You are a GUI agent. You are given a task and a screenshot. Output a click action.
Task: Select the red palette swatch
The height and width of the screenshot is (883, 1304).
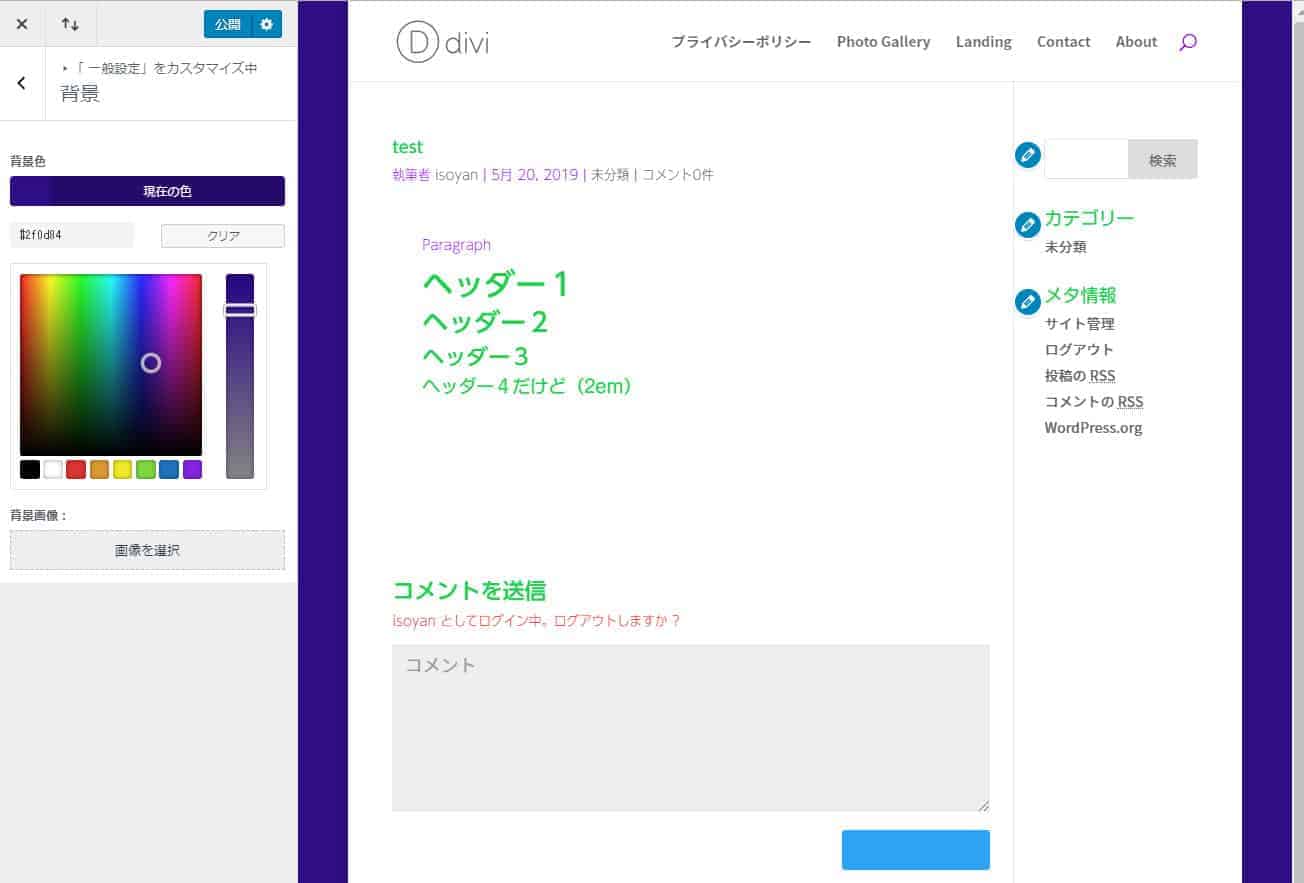(x=76, y=469)
